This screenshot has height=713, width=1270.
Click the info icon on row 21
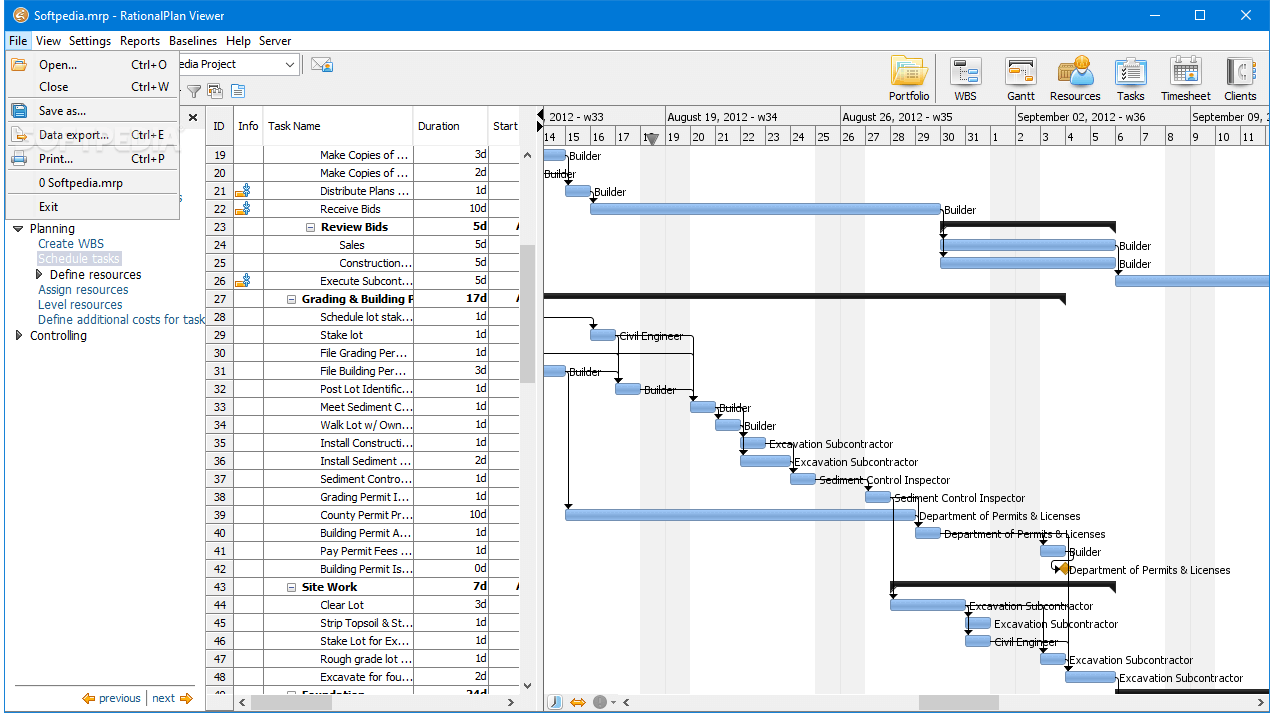(242, 191)
